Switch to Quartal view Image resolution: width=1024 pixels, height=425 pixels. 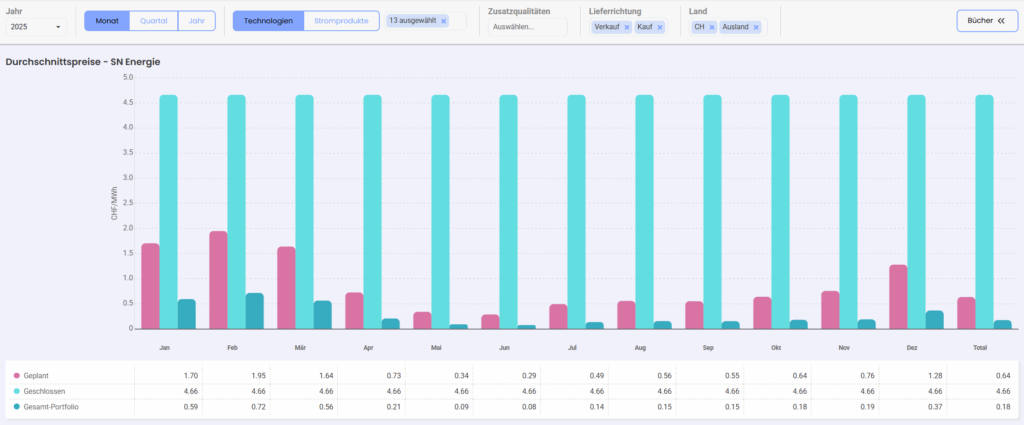(153, 21)
